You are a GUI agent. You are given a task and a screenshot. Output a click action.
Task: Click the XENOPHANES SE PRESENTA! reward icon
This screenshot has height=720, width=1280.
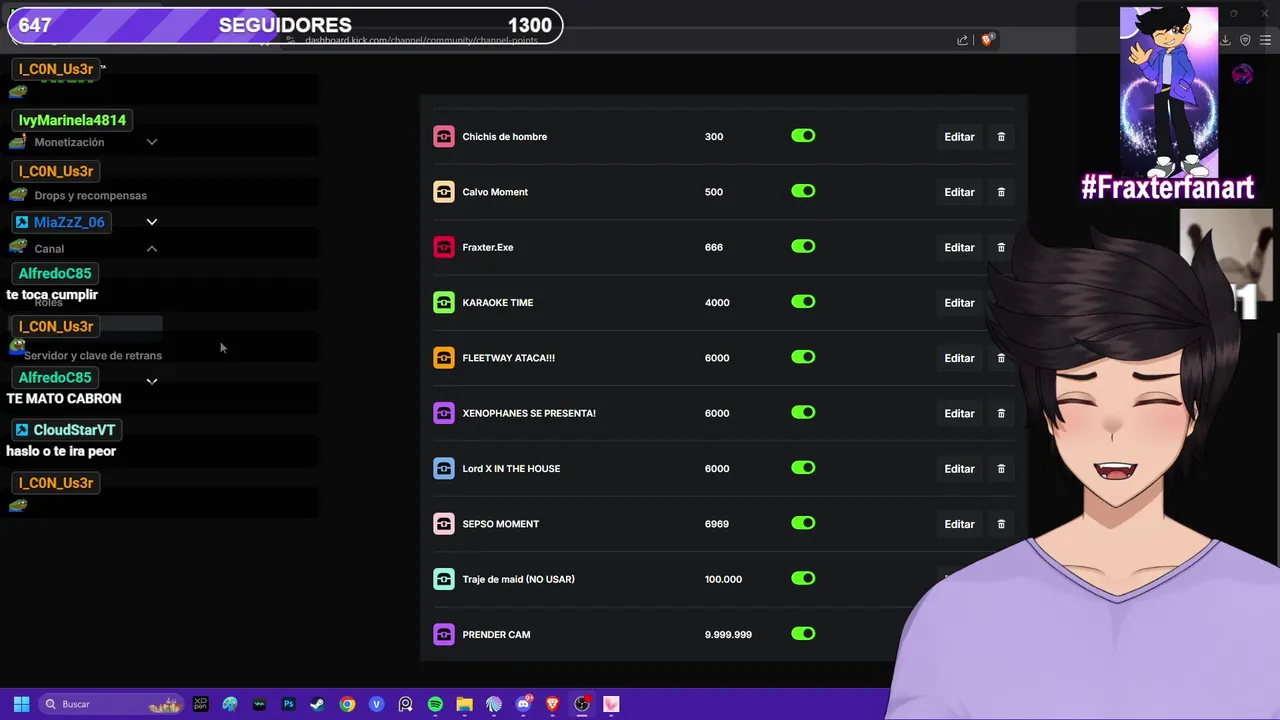[x=443, y=413]
